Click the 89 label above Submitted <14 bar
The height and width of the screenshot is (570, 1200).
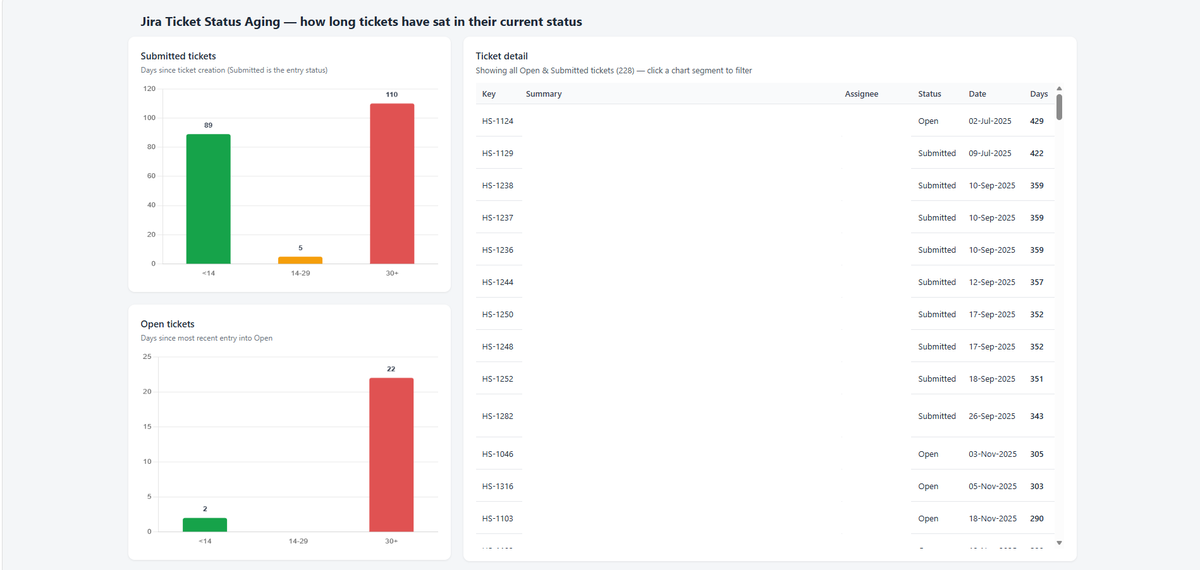(208, 125)
